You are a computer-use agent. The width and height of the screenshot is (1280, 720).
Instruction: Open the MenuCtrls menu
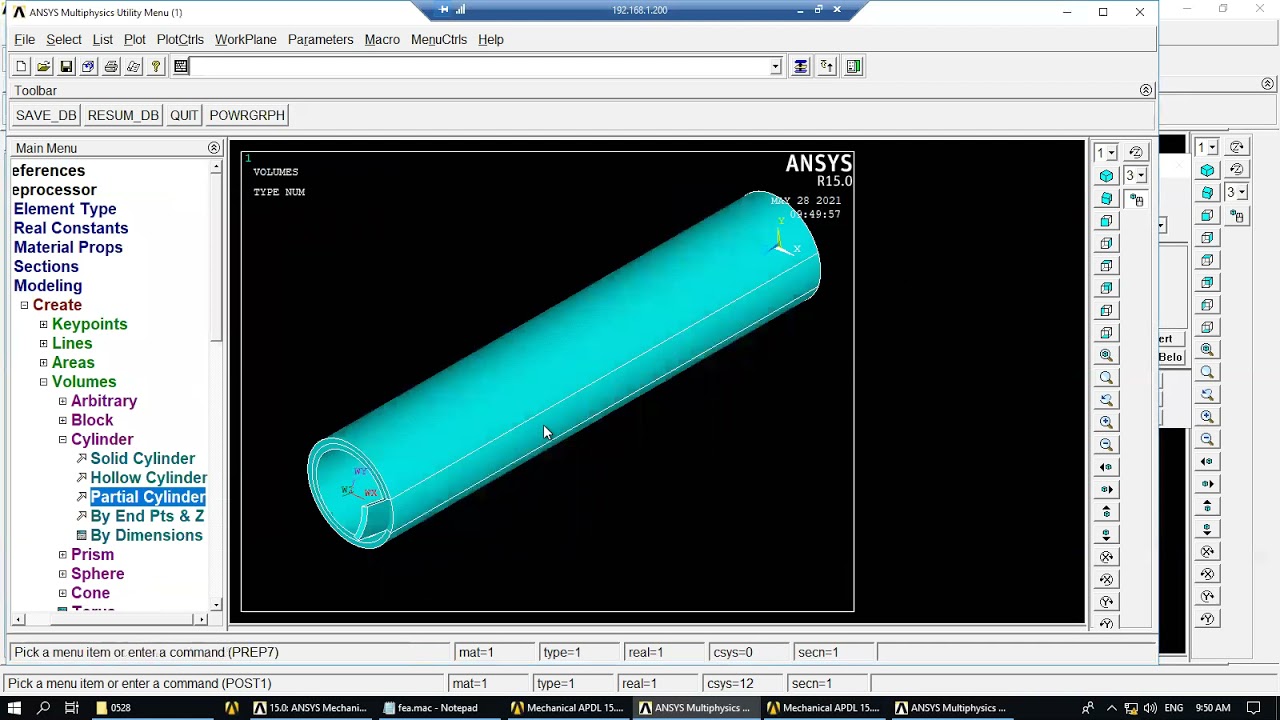439,40
